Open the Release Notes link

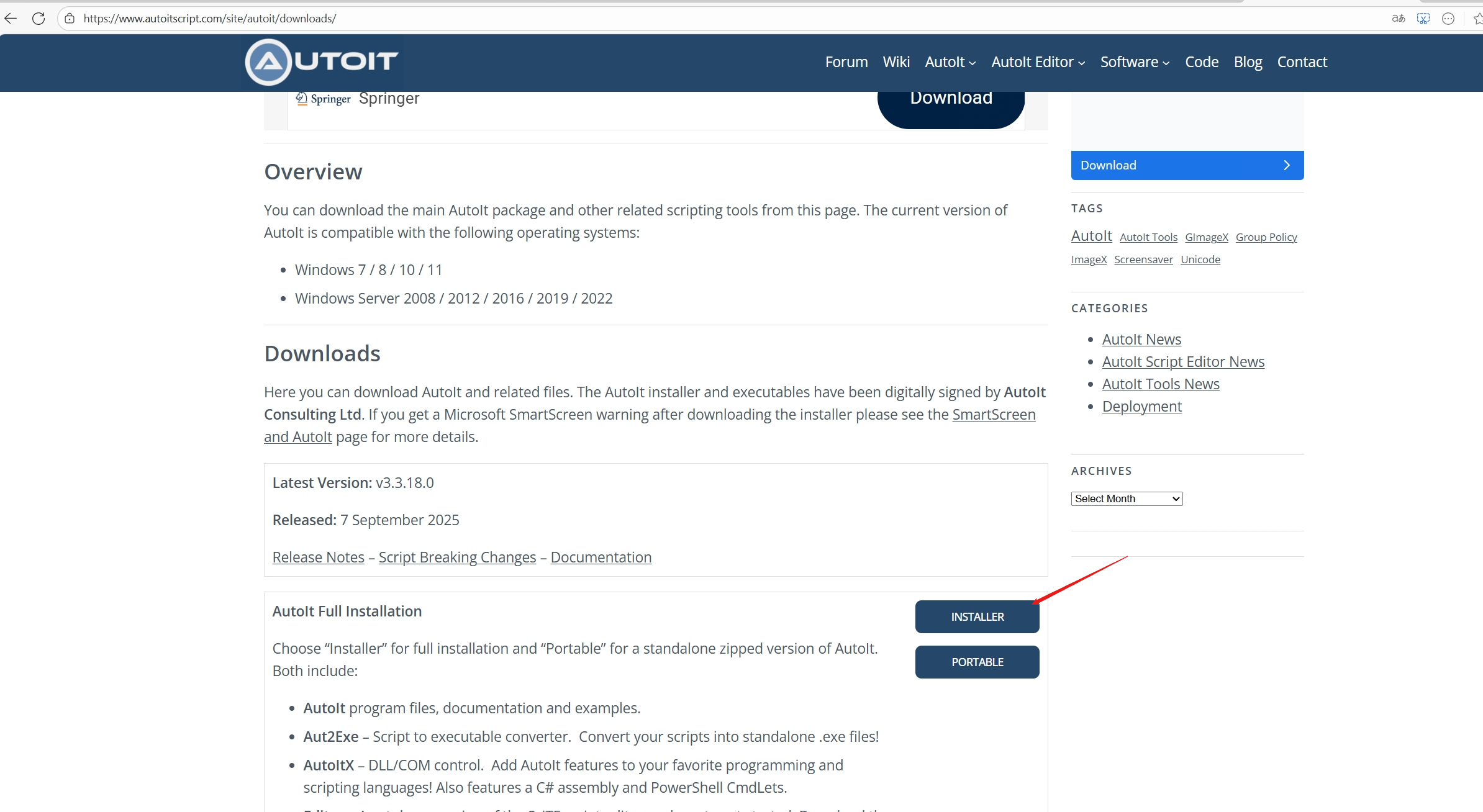pyautogui.click(x=317, y=557)
